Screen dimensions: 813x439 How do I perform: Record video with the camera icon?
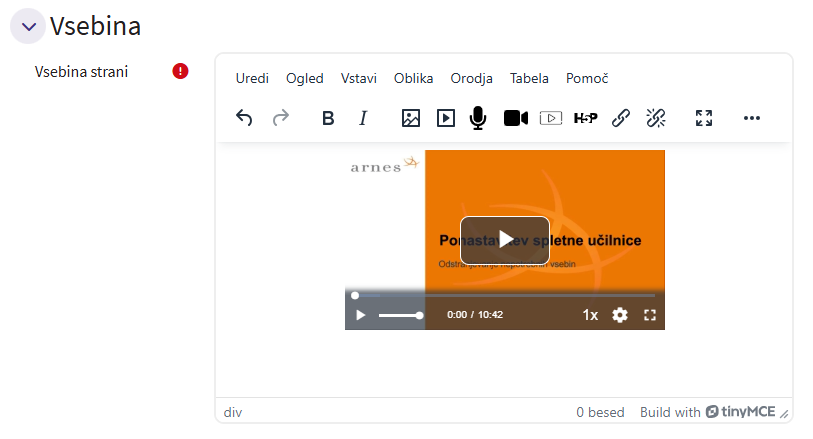point(515,118)
